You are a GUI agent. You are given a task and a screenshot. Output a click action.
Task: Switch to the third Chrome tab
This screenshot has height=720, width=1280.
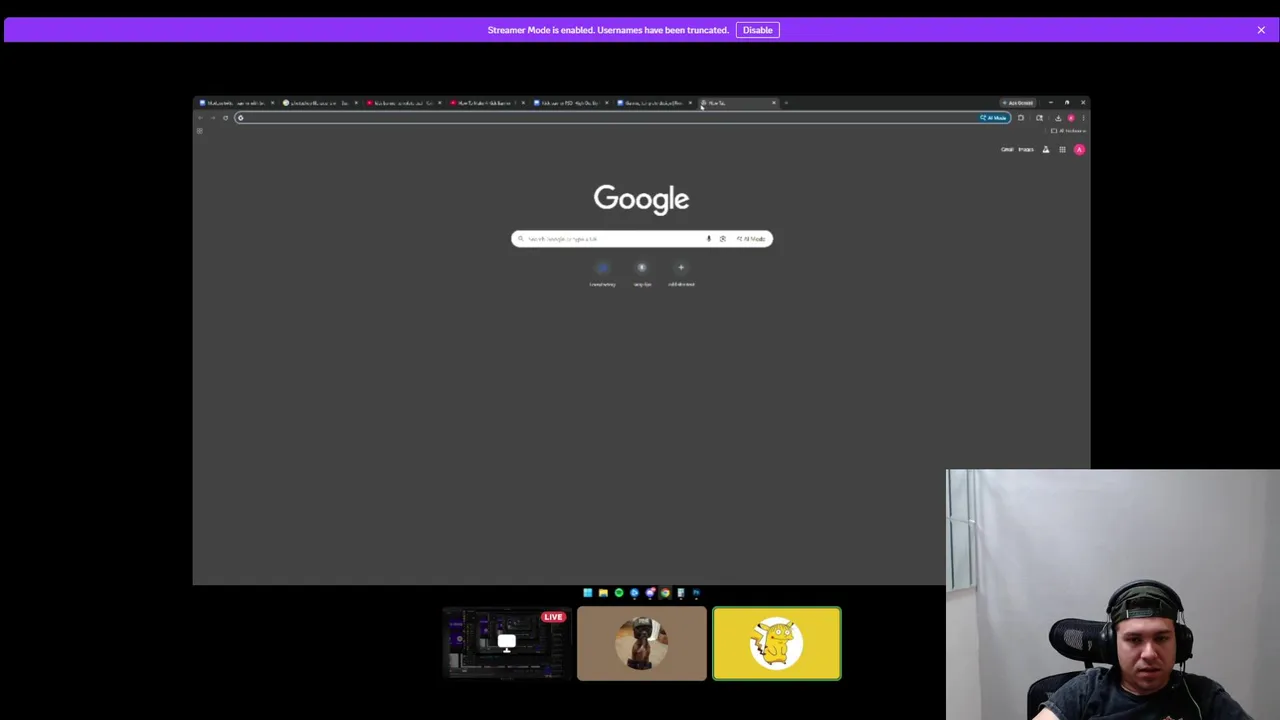402,103
